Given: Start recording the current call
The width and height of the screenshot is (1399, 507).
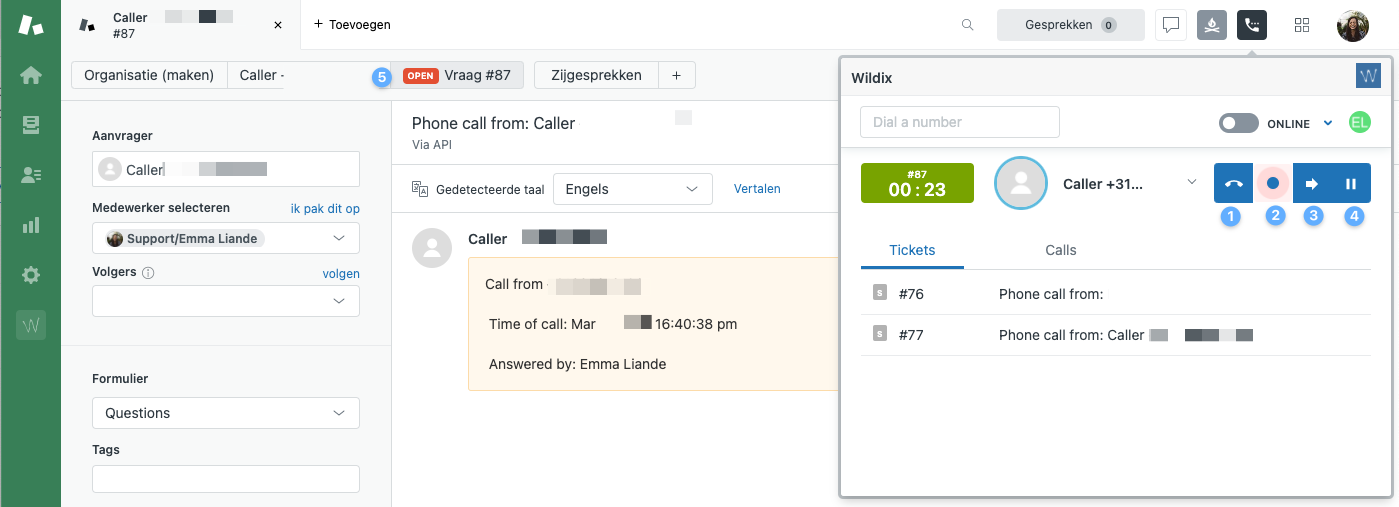Looking at the screenshot, I should tap(1273, 184).
